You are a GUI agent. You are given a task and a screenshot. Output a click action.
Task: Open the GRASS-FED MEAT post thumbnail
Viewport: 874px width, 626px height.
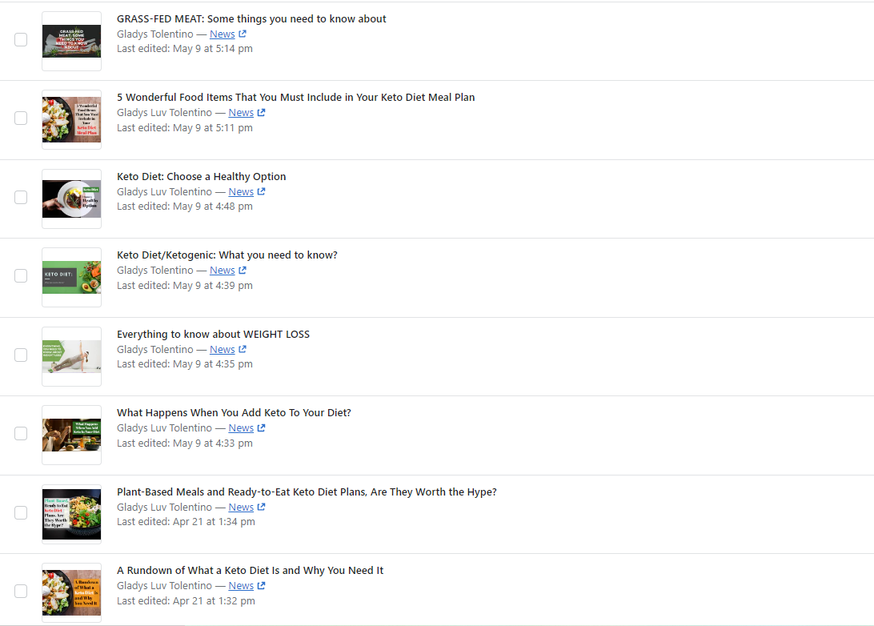click(71, 41)
